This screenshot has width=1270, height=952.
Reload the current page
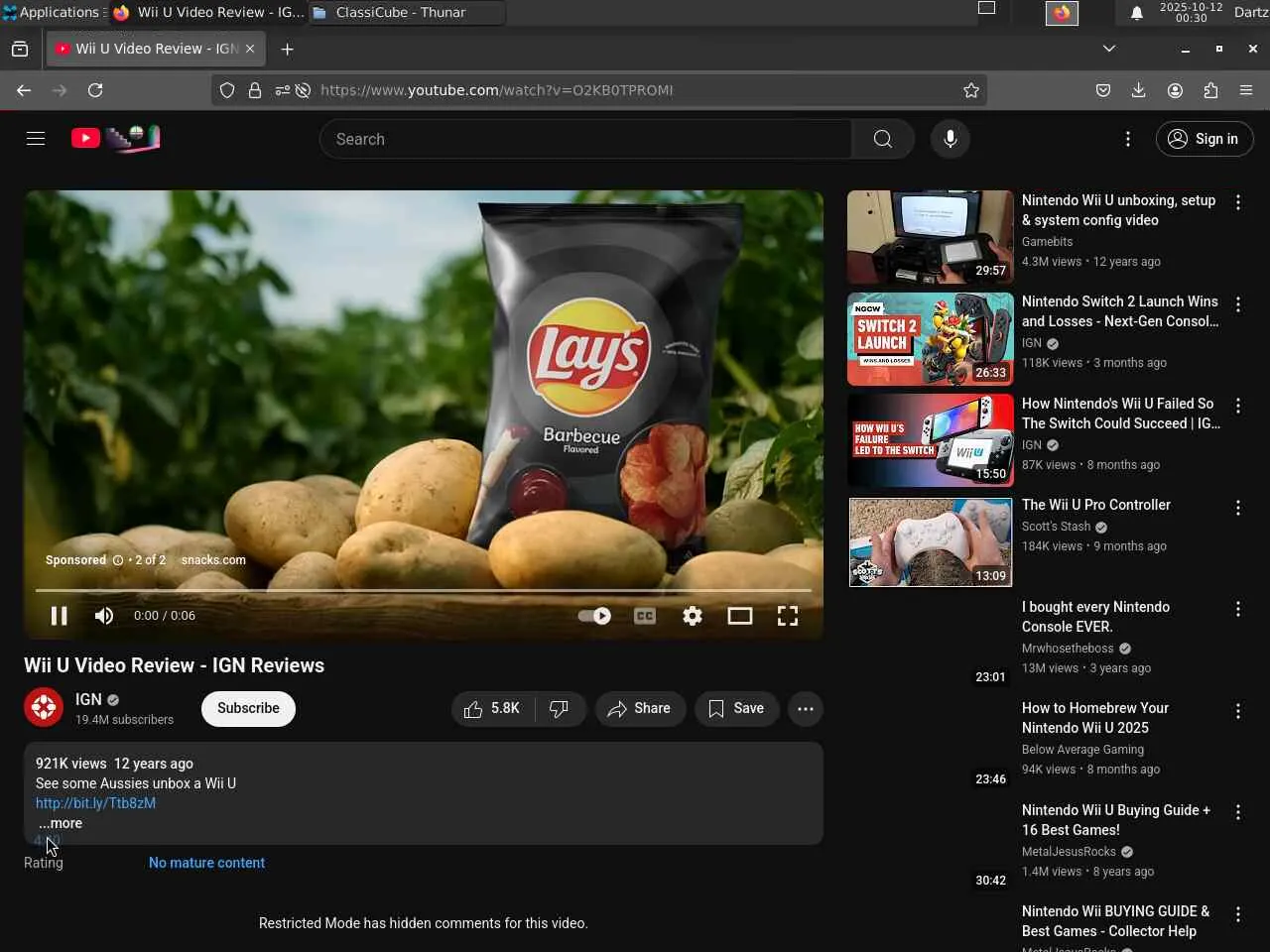[95, 90]
